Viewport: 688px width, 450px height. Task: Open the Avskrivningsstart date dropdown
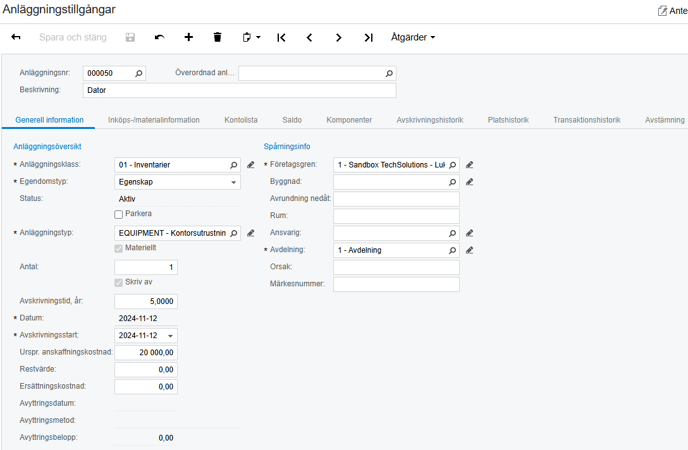[171, 336]
